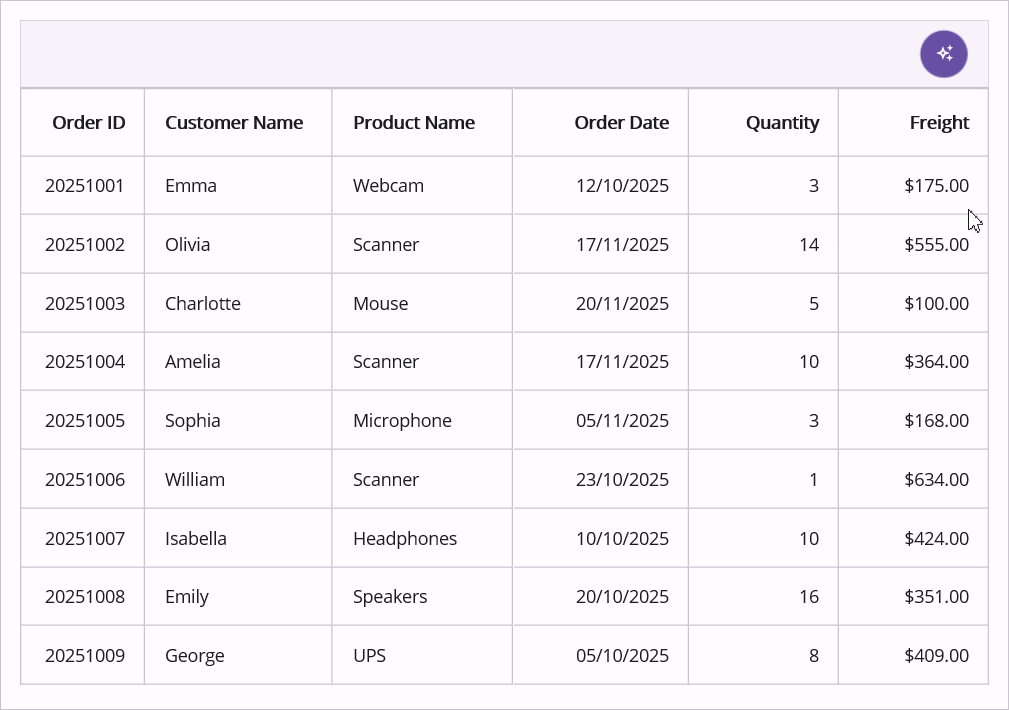The height and width of the screenshot is (710, 1009).
Task: Click Amelia's freight value $364.00
Action: click(x=936, y=362)
